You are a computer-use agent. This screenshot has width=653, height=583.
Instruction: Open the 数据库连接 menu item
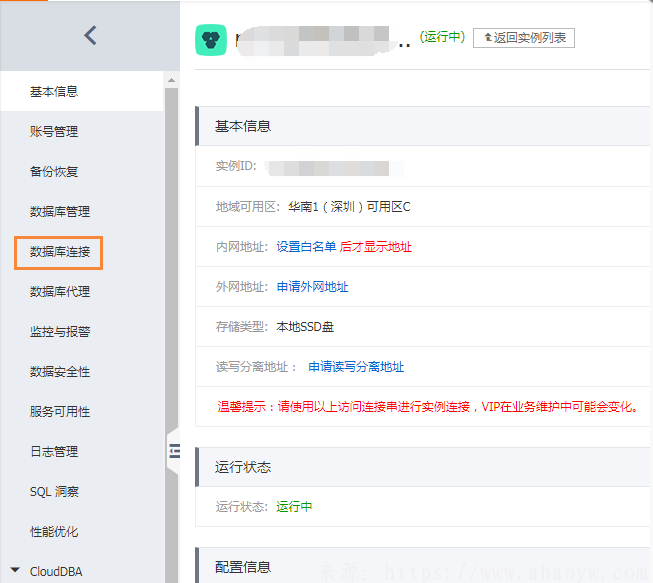point(60,252)
